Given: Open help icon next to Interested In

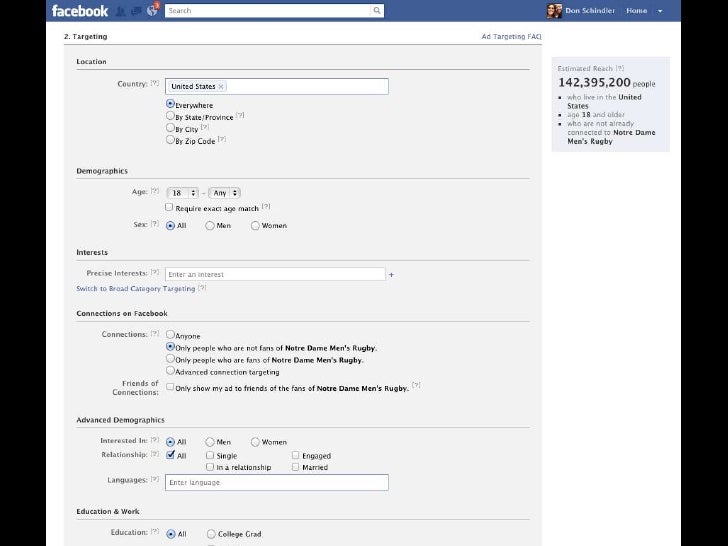Looking at the screenshot, I should [x=155, y=440].
